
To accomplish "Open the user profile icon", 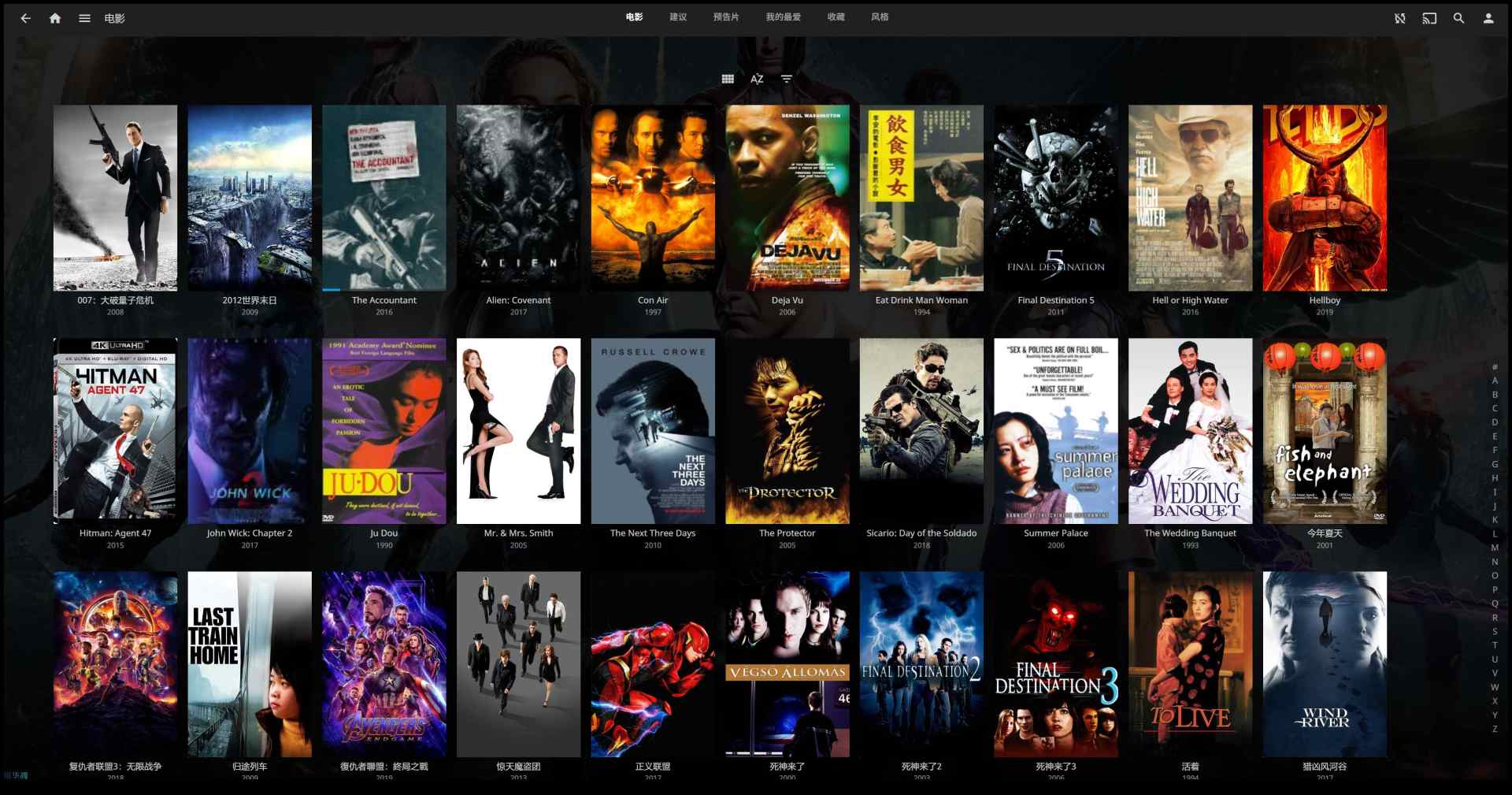I will coord(1488,18).
